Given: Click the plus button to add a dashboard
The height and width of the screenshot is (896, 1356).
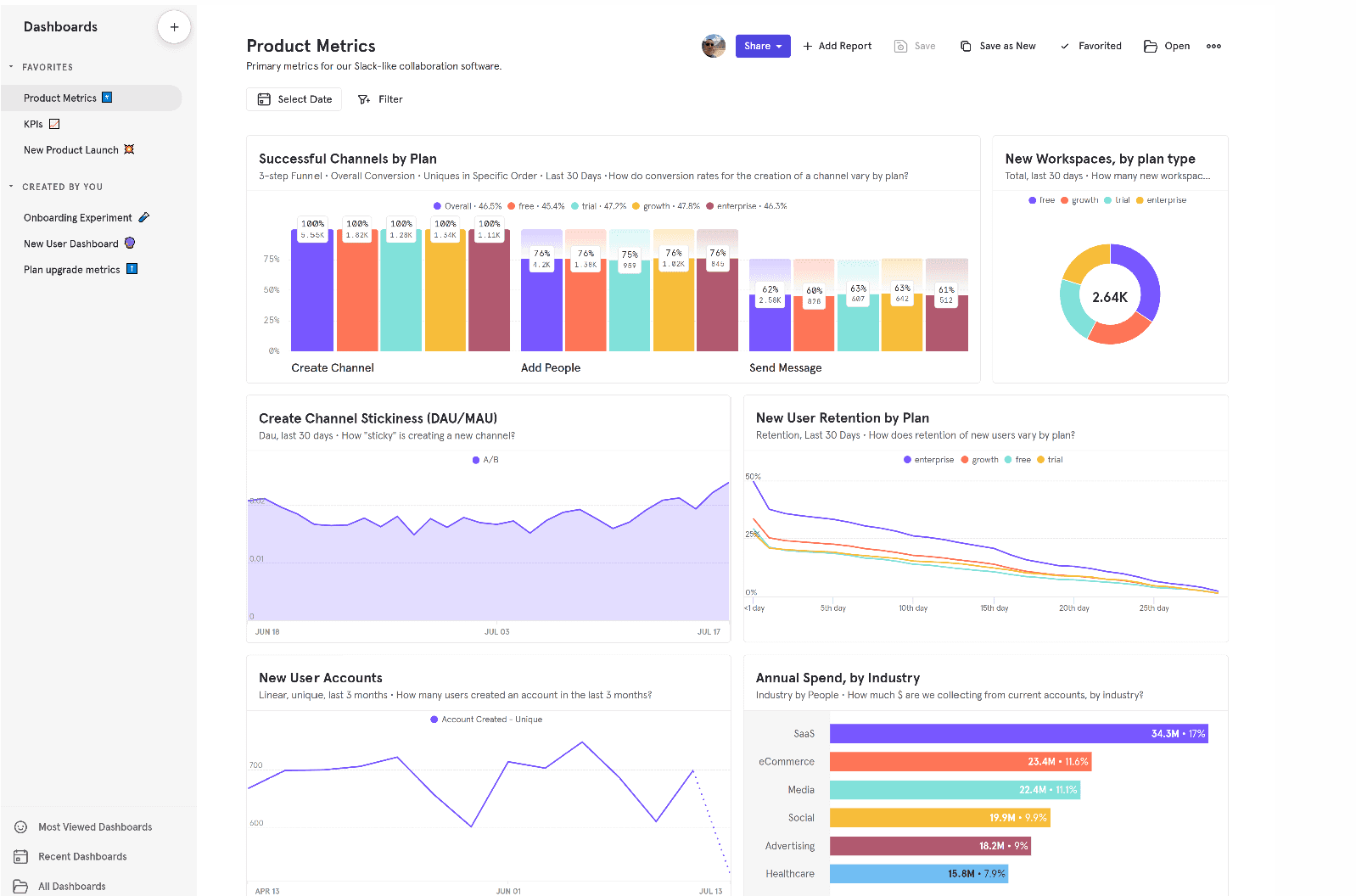Looking at the screenshot, I should pos(174,27).
